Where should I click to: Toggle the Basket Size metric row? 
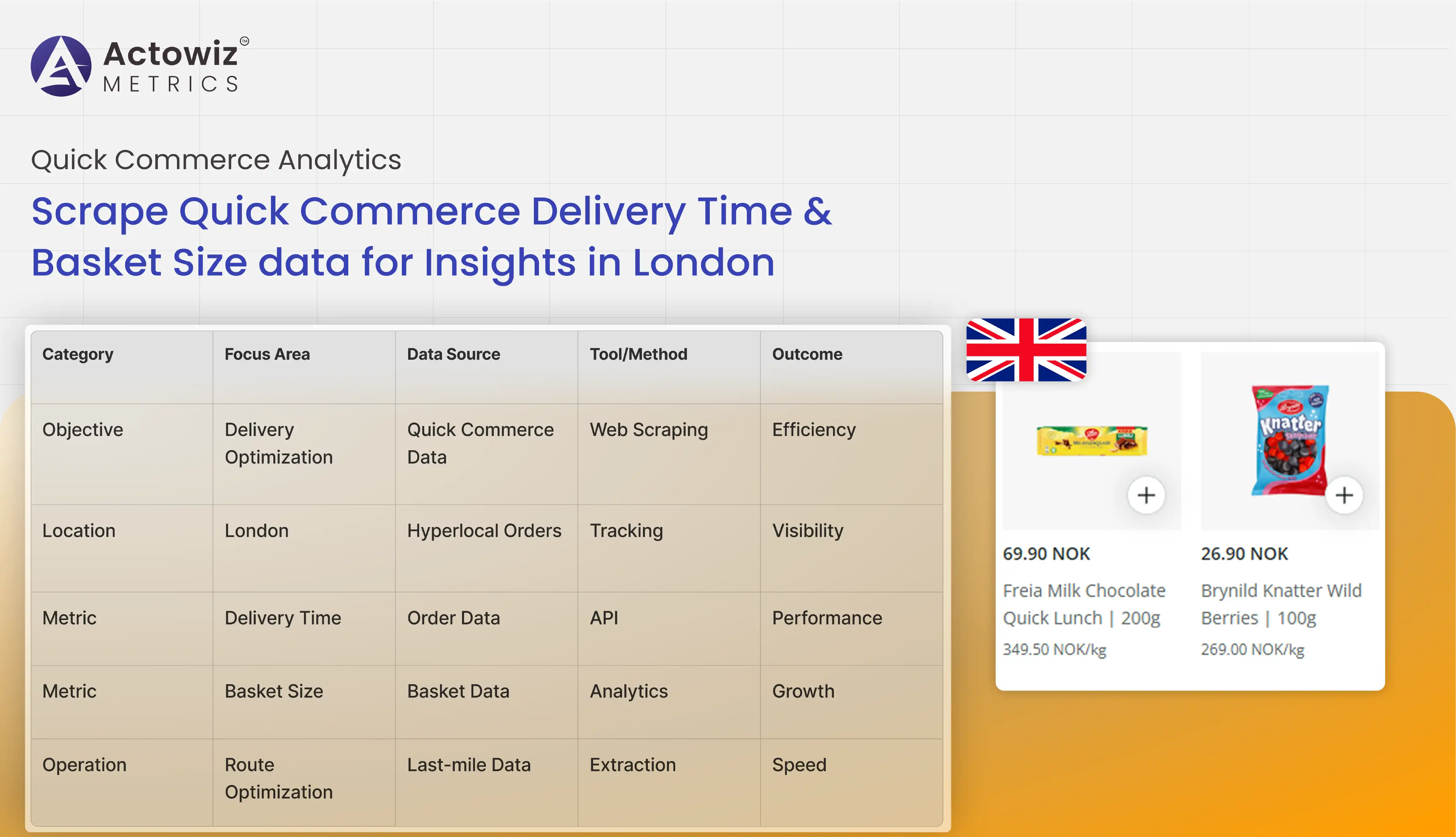[x=274, y=691]
